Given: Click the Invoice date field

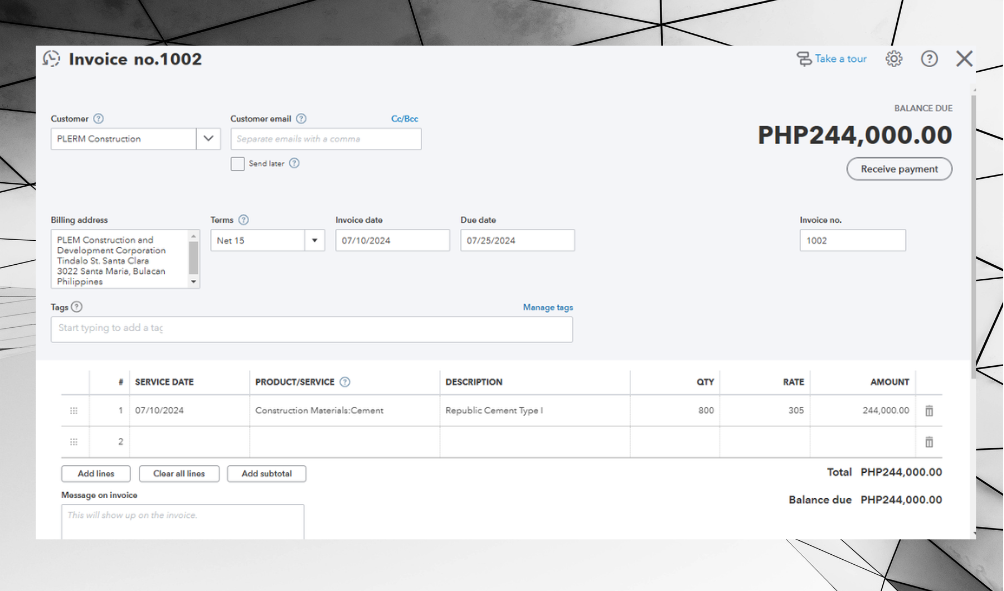Looking at the screenshot, I should pyautogui.click(x=393, y=241).
